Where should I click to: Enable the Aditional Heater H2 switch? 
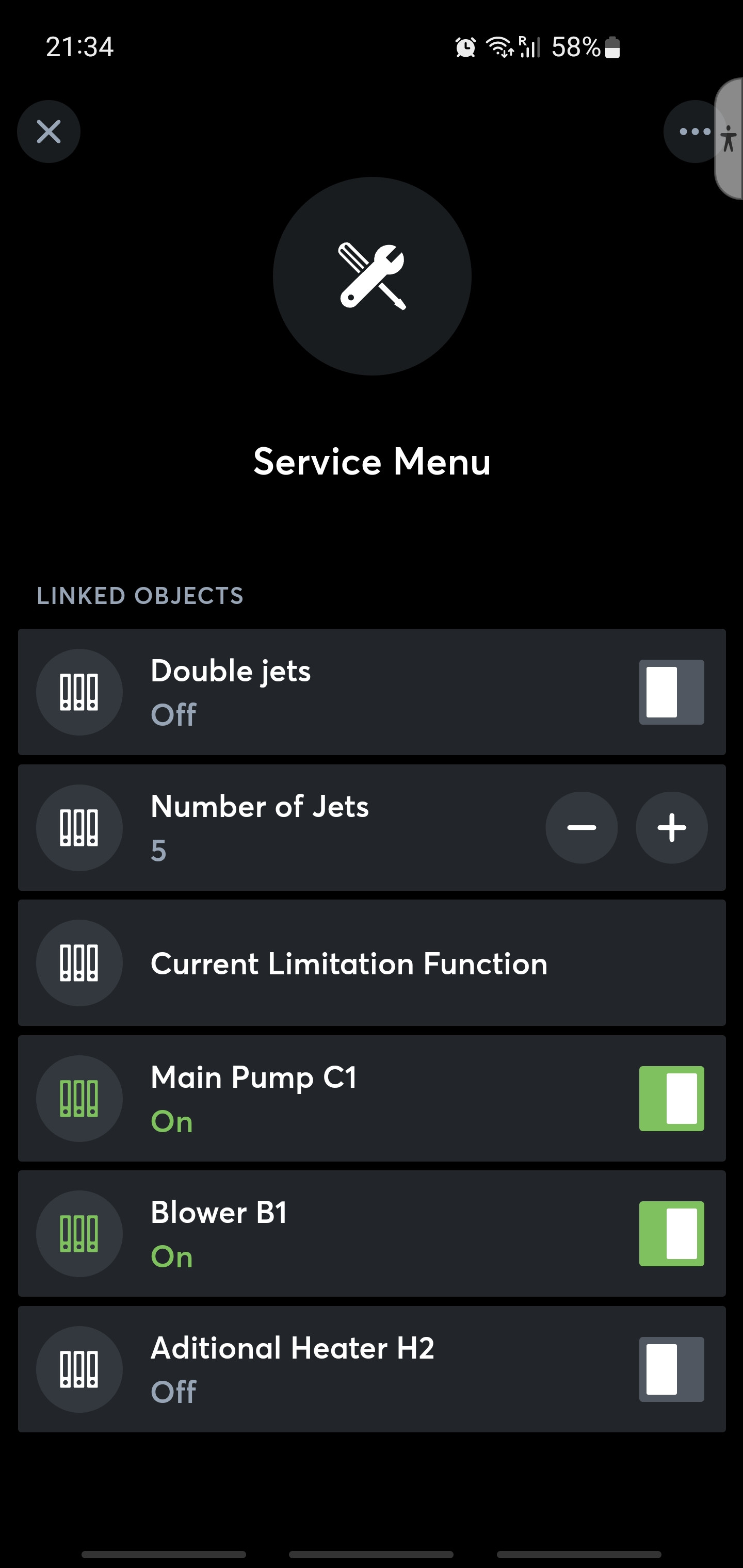[671, 1369]
